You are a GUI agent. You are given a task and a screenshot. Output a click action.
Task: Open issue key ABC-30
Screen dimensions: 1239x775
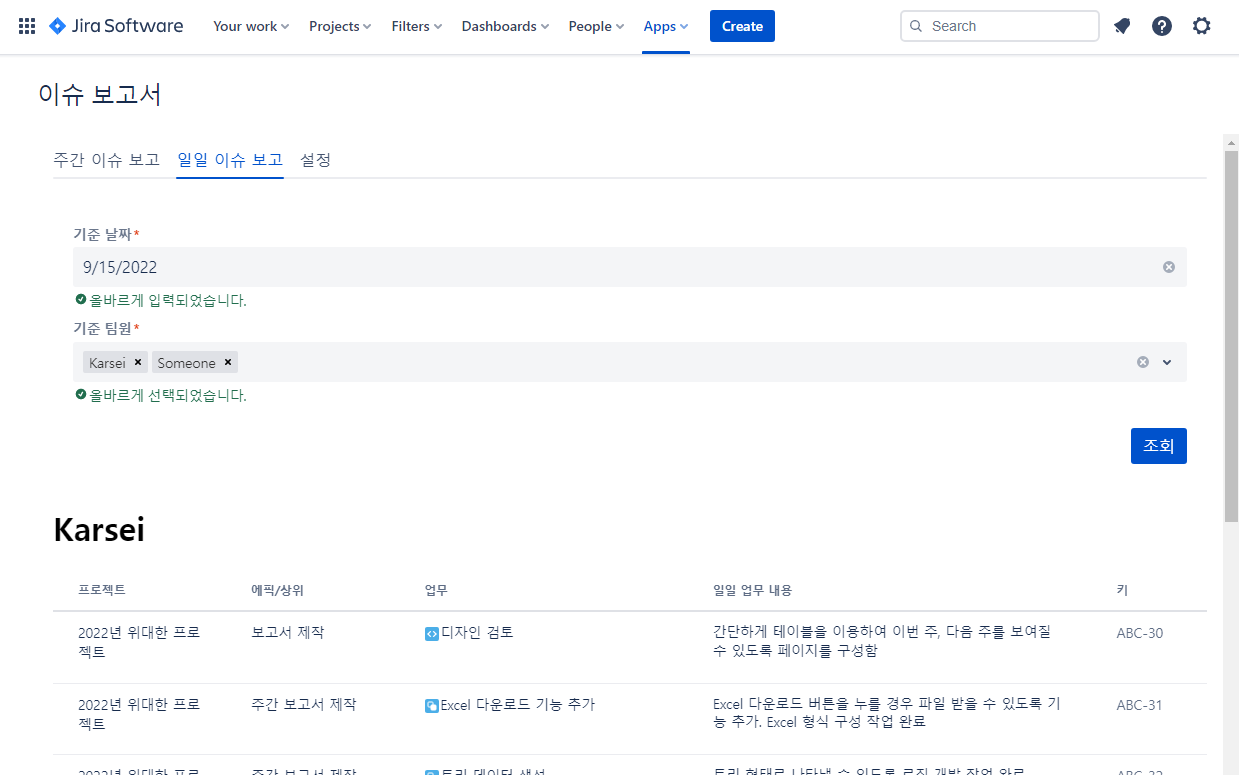[1140, 633]
